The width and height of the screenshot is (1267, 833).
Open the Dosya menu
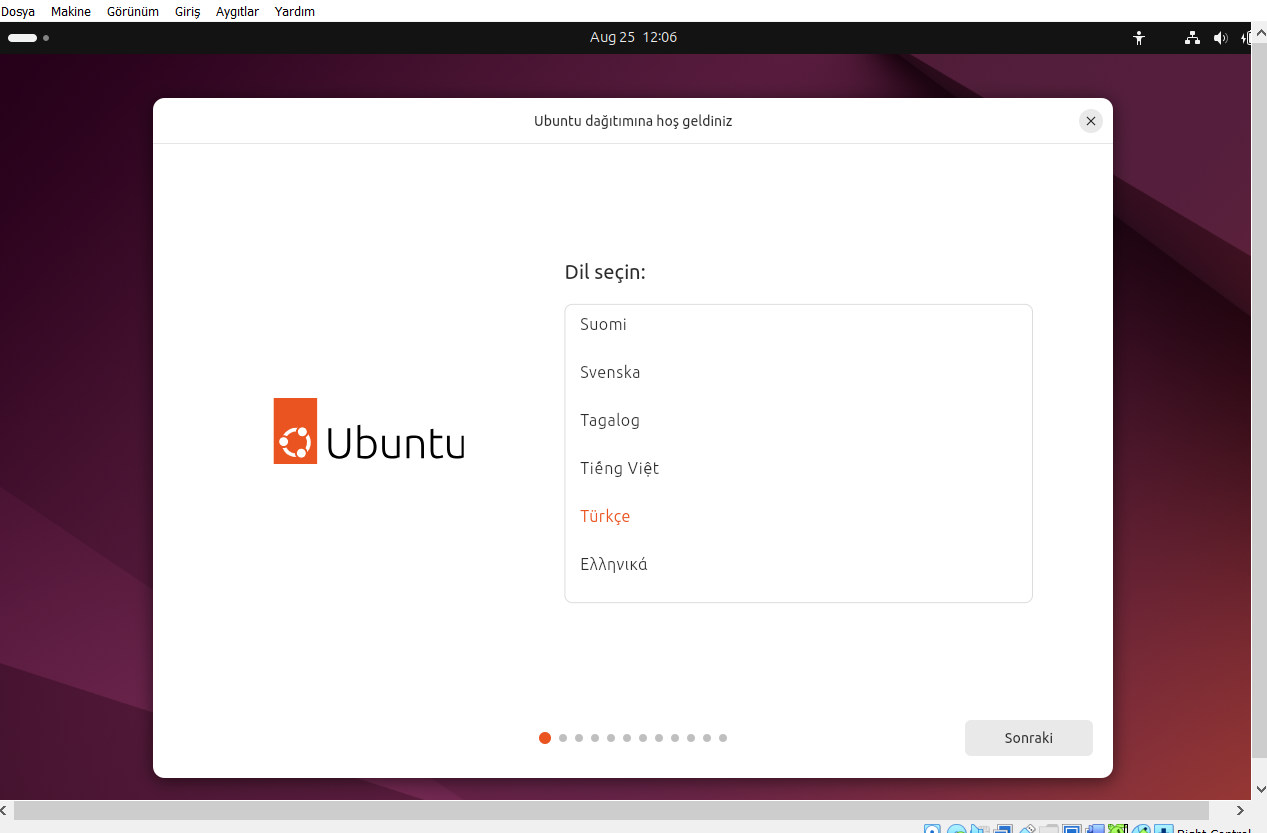(x=18, y=11)
